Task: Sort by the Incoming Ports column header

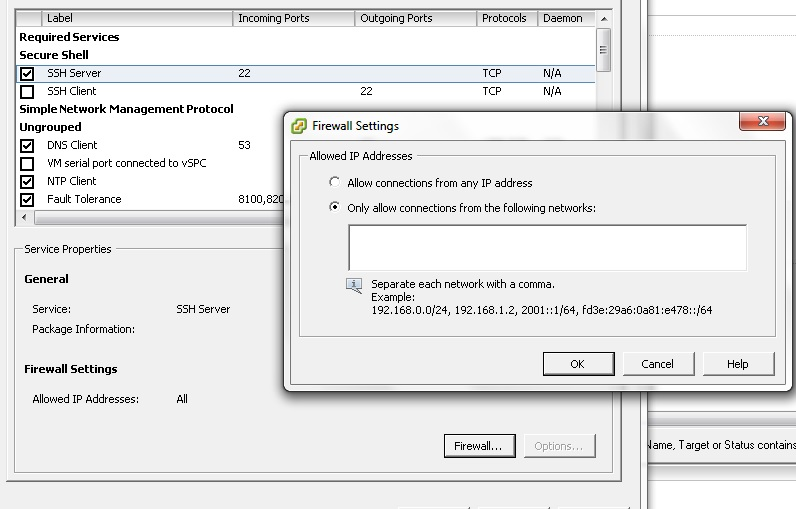Action: (293, 18)
